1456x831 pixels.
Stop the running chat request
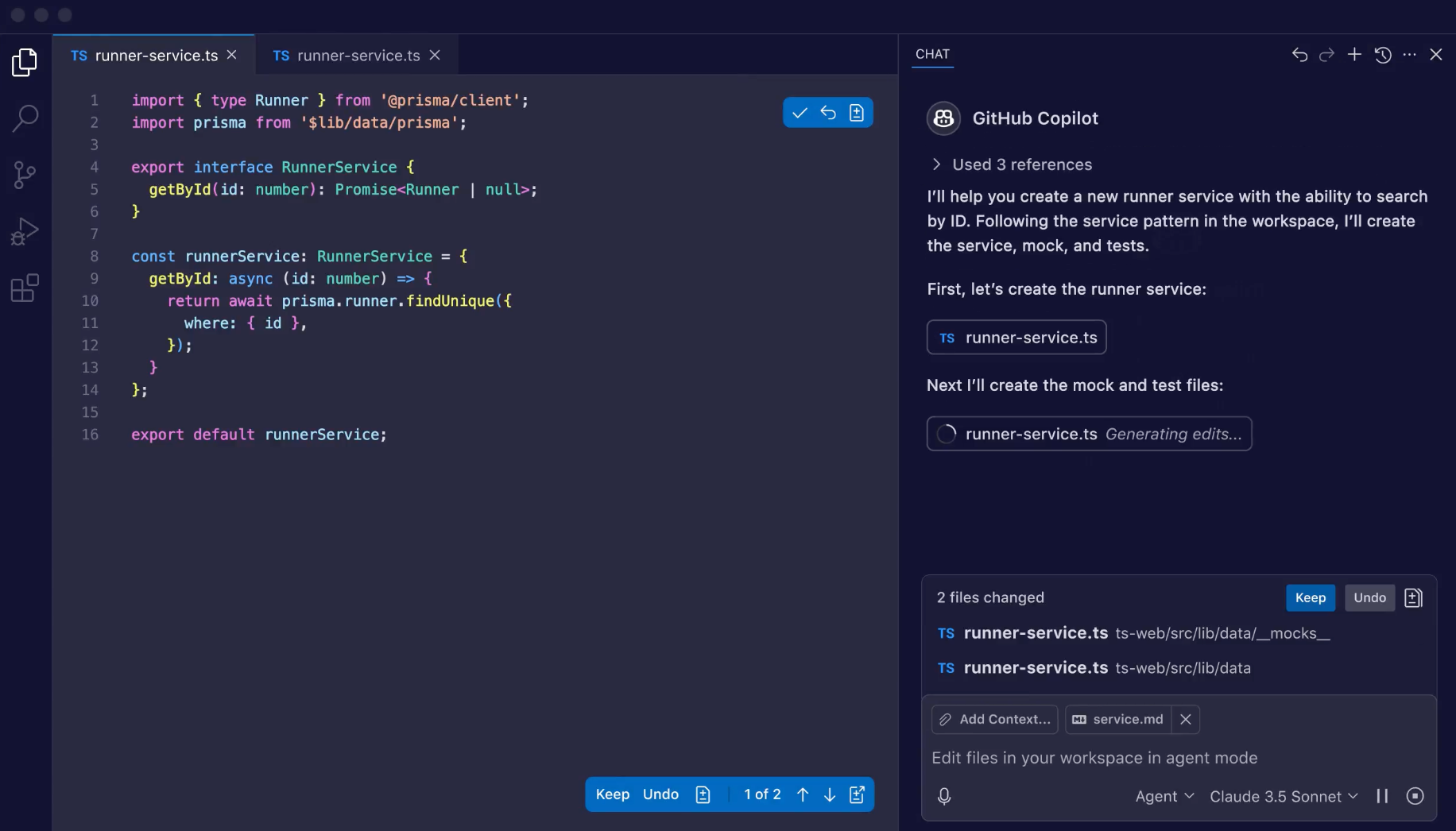tap(1415, 796)
